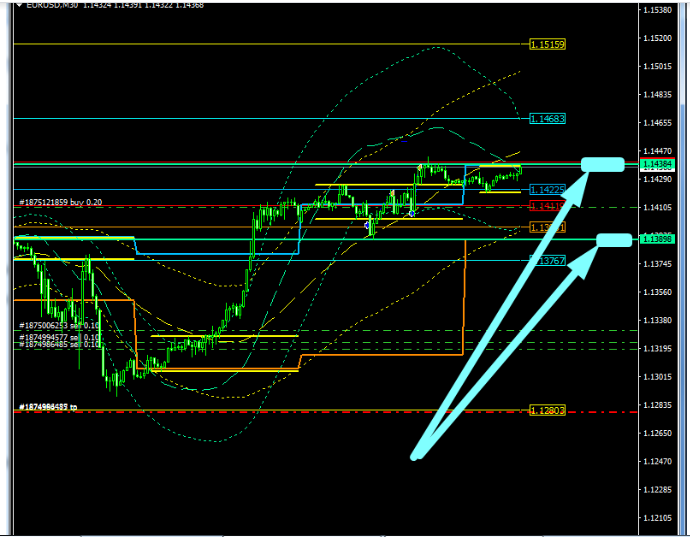Click the 1.15380 value on the price scale
This screenshot has width=690, height=537.
point(657,10)
